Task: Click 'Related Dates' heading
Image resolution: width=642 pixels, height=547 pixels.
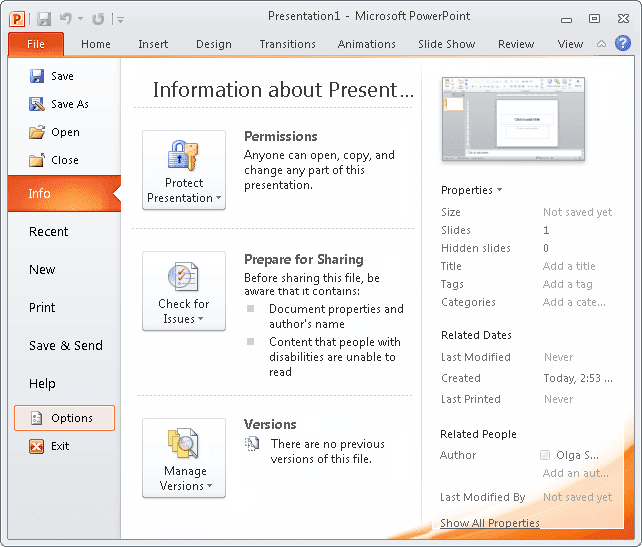Action: (476, 335)
